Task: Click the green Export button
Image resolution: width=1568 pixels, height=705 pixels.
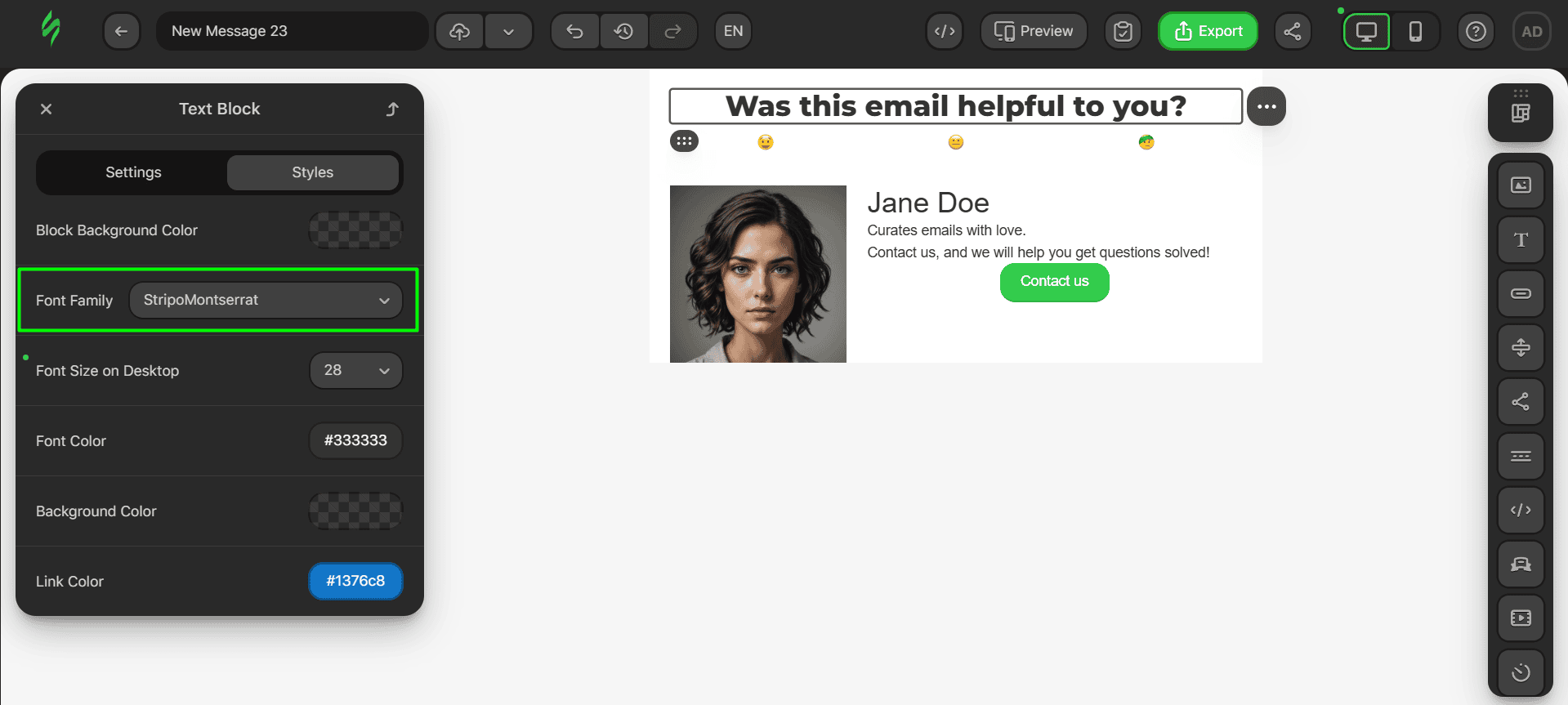Action: [1208, 31]
